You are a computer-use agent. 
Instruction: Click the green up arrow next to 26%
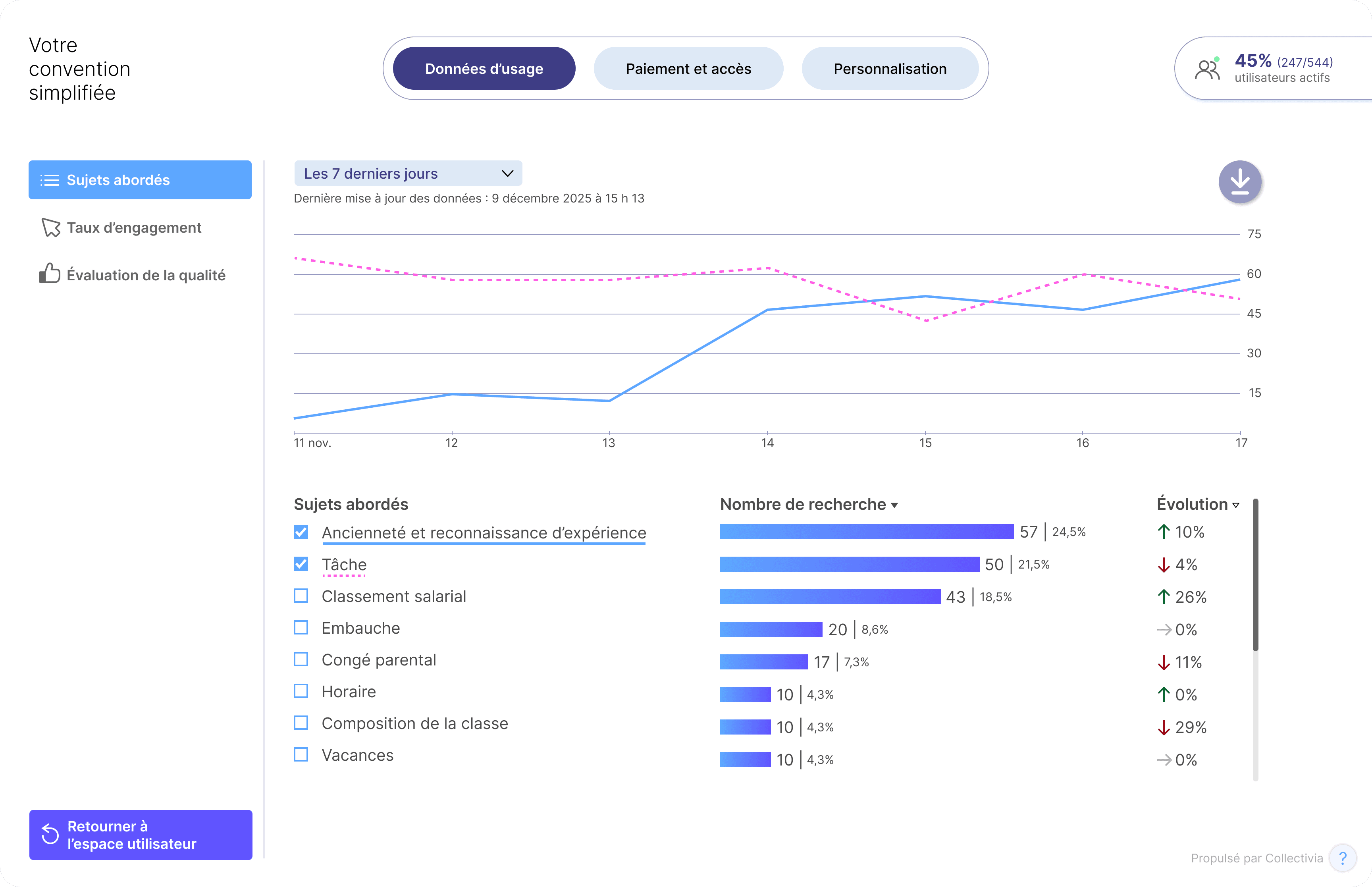(1164, 597)
